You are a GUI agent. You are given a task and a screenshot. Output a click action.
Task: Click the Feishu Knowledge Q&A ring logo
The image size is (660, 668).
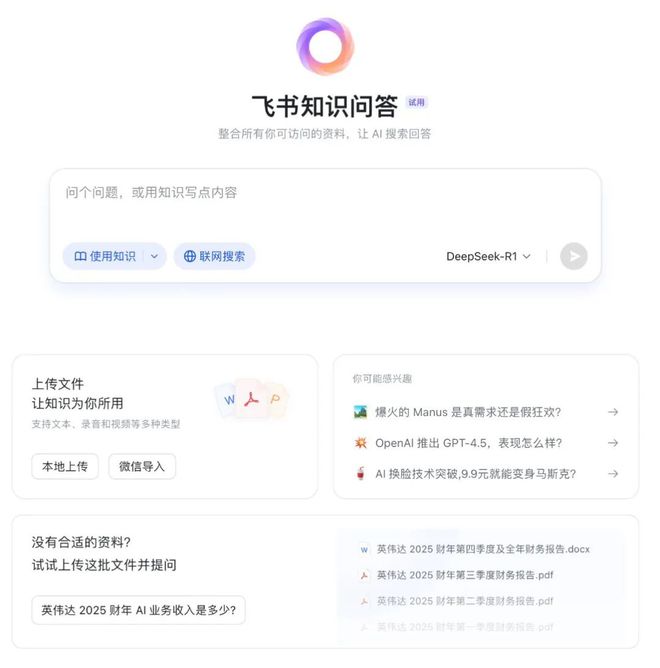325,46
